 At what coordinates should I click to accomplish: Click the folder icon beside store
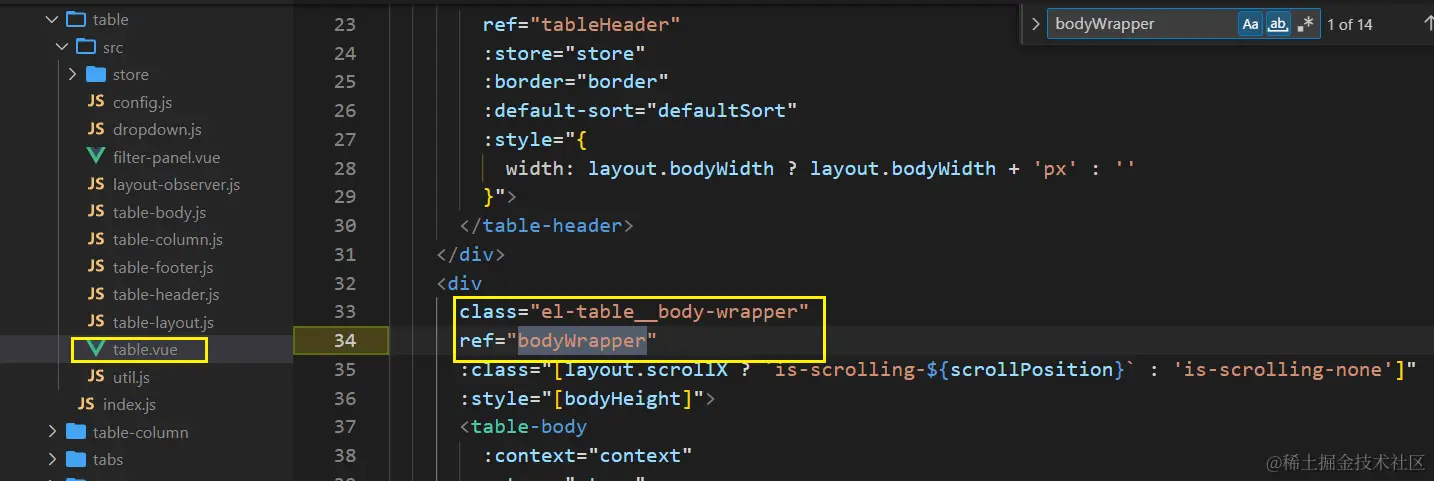96,74
